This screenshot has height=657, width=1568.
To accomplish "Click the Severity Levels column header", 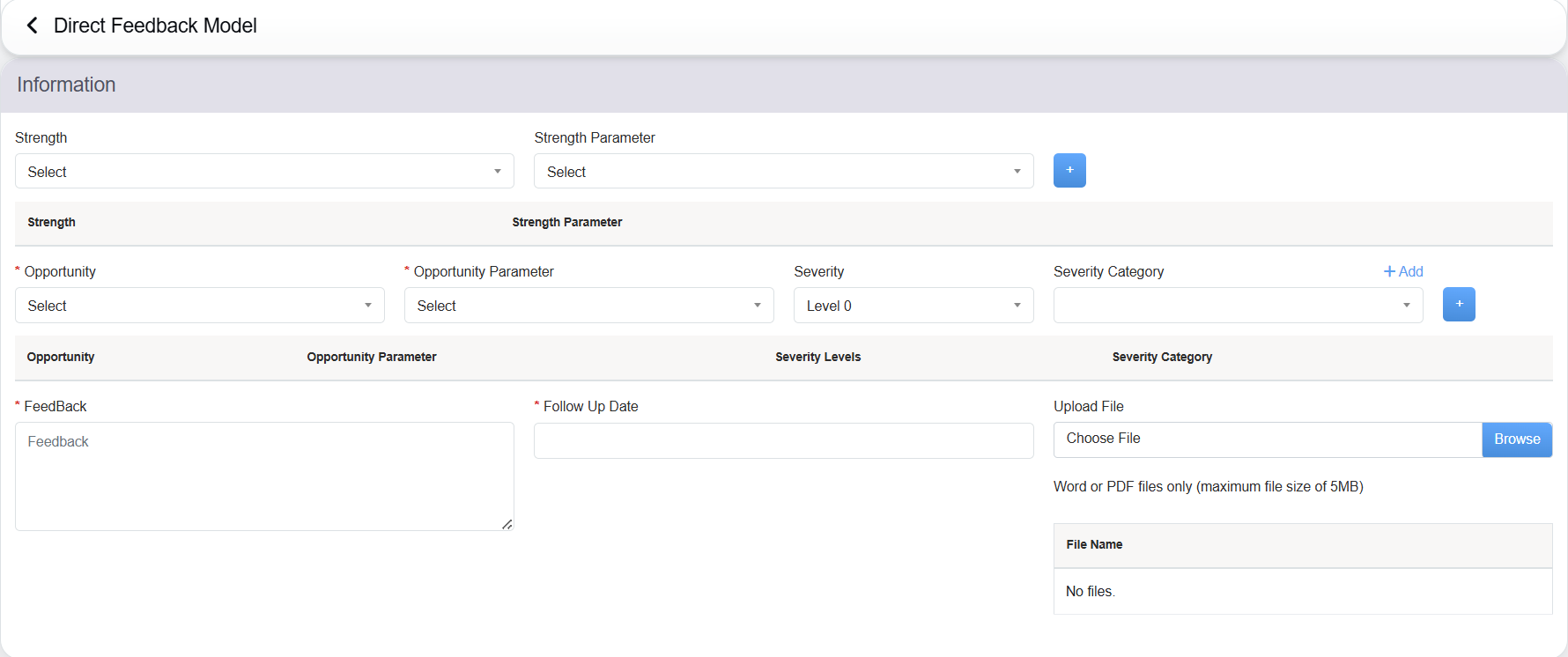I will (817, 357).
